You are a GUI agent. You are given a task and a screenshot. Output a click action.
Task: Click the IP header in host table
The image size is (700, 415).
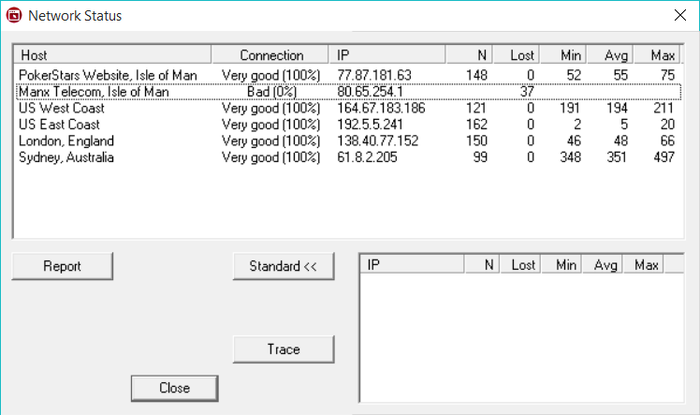click(x=387, y=55)
